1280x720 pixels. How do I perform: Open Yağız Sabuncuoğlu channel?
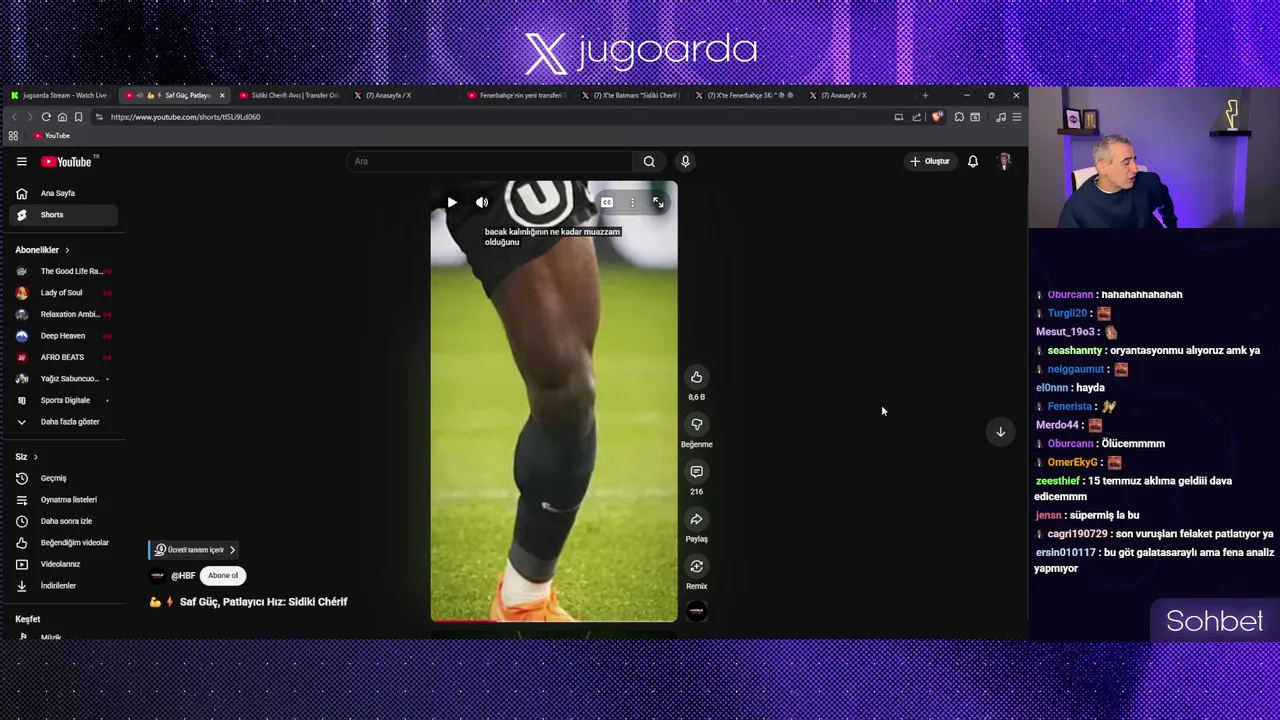tap(62, 379)
